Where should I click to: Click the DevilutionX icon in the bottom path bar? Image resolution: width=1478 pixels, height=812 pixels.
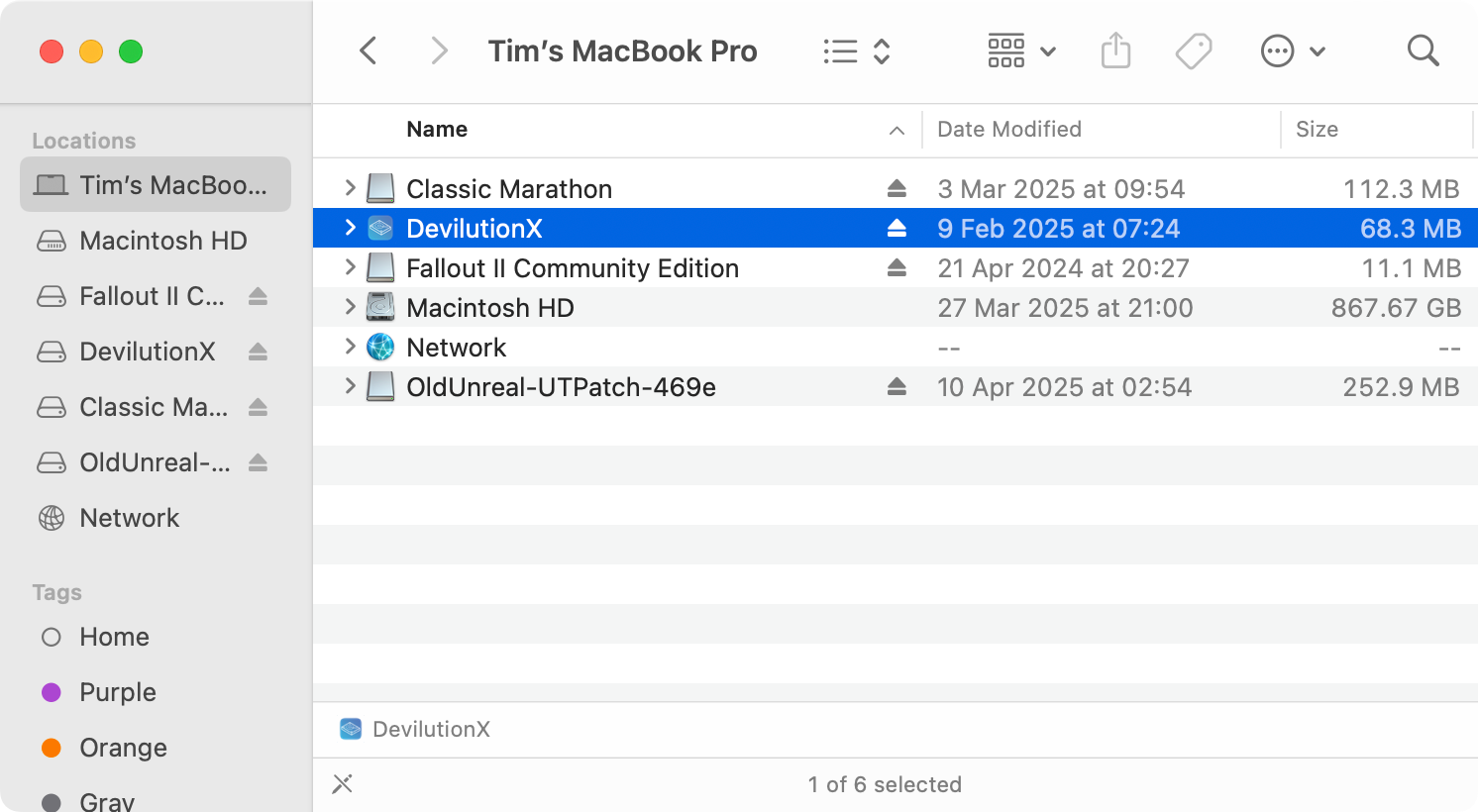click(349, 729)
